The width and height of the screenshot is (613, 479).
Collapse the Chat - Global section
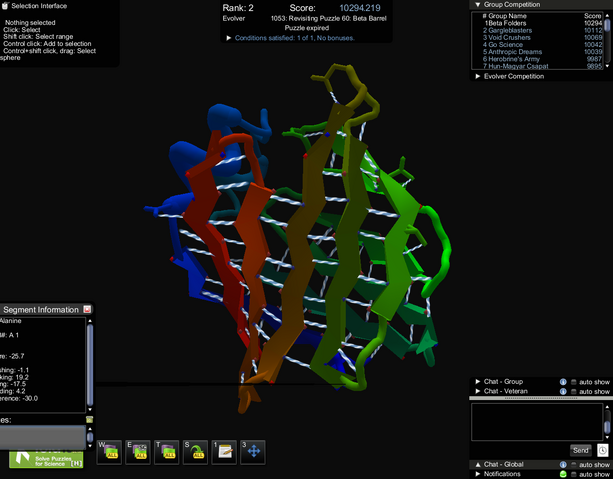[478, 465]
